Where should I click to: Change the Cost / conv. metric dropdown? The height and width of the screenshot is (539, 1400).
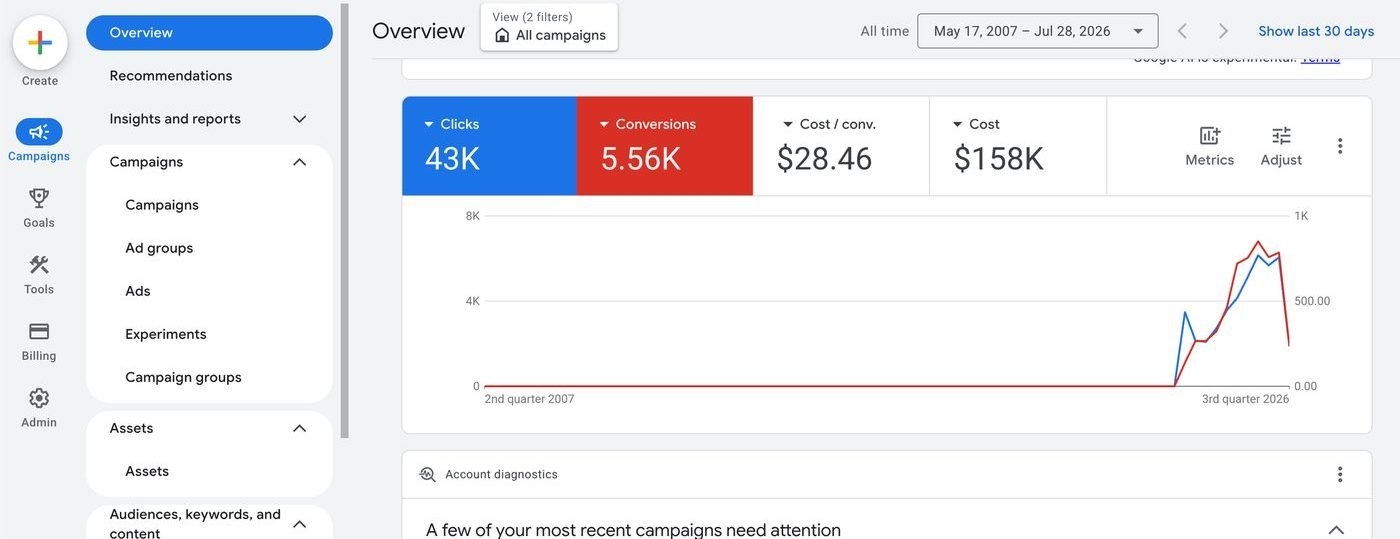[829, 124]
